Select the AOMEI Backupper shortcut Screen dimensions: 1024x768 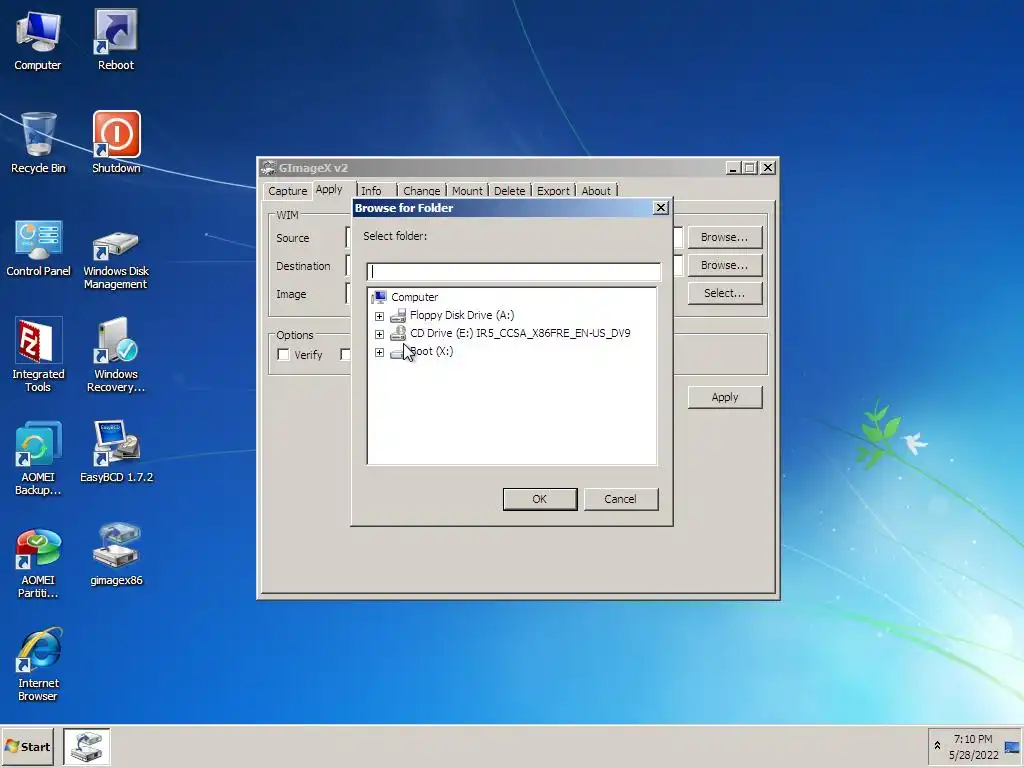[x=38, y=458]
